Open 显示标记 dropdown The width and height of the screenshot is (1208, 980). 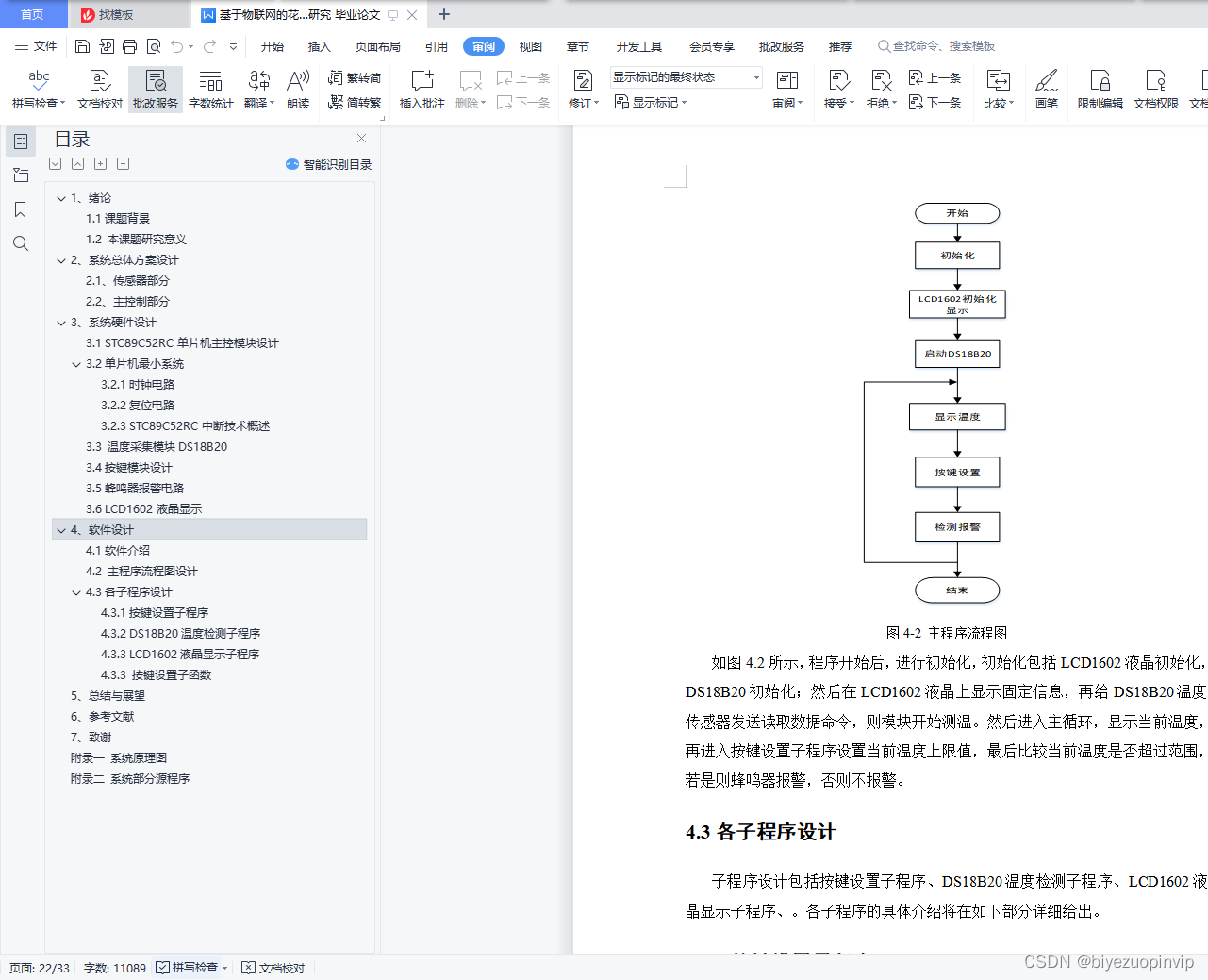point(651,102)
